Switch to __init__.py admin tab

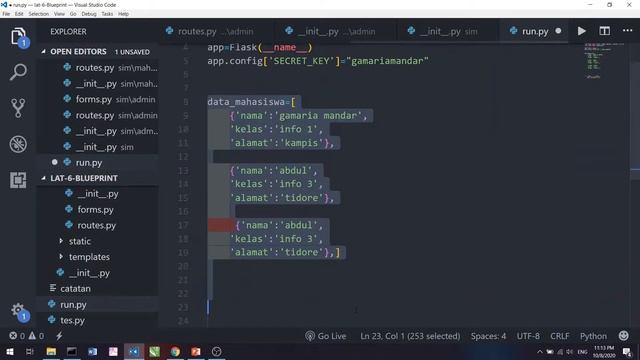(x=336, y=31)
